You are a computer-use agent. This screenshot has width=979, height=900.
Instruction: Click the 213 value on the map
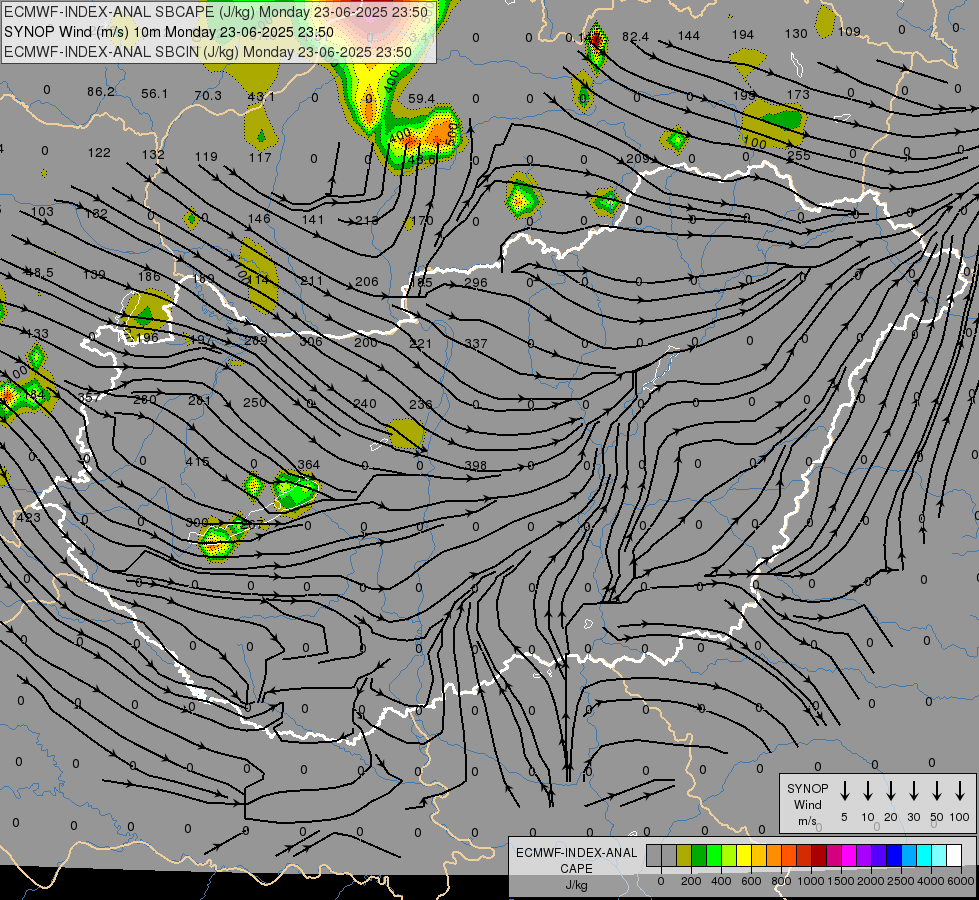point(367,220)
